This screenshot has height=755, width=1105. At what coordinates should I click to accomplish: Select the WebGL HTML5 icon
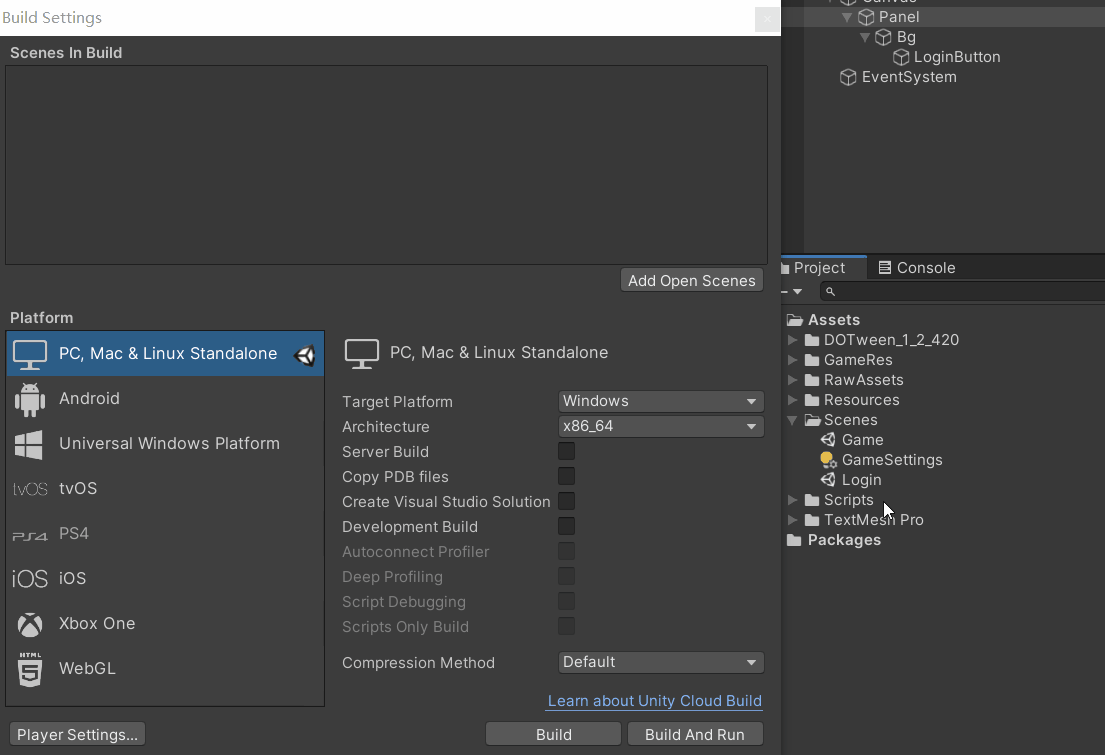point(30,669)
